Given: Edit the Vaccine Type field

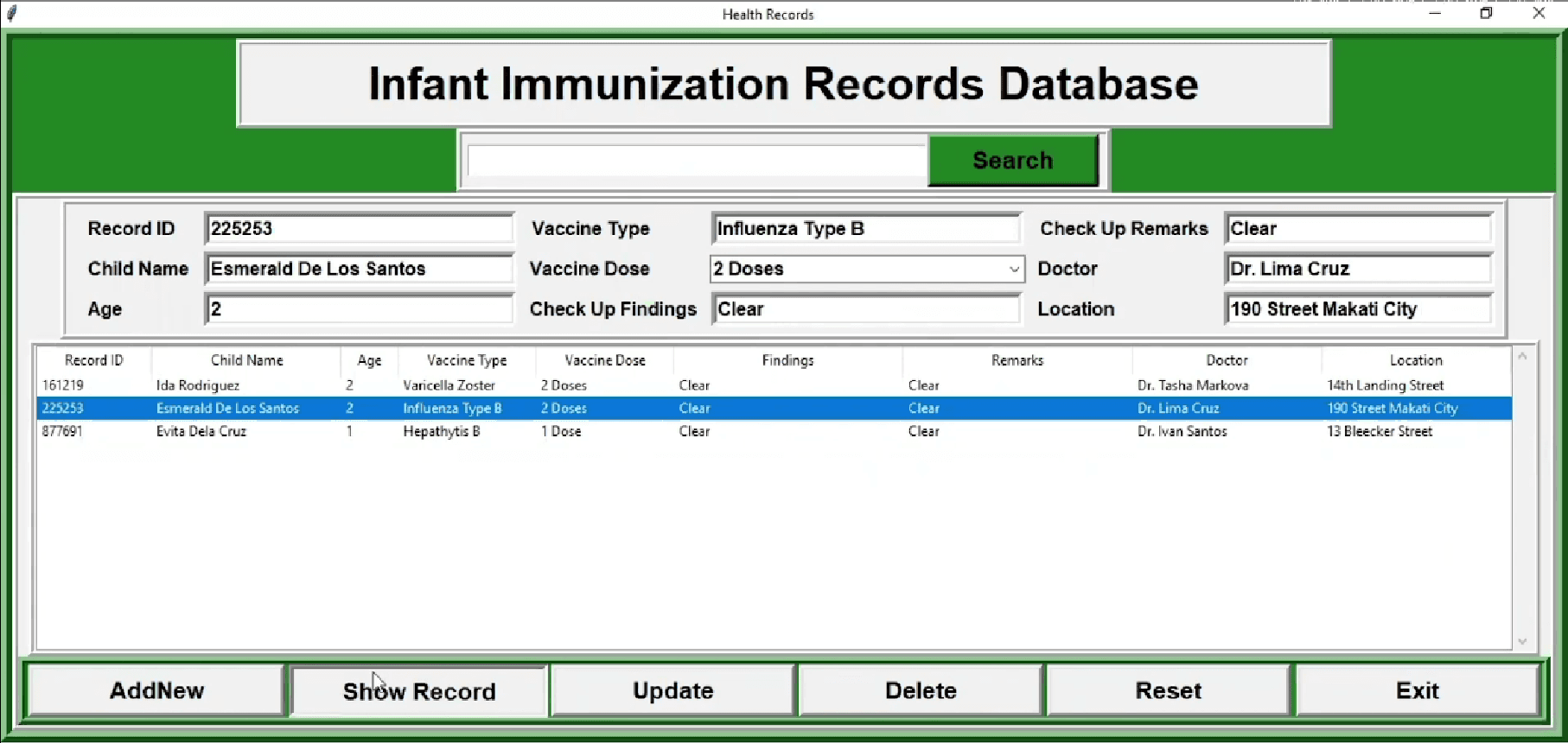Looking at the screenshot, I should [x=866, y=229].
